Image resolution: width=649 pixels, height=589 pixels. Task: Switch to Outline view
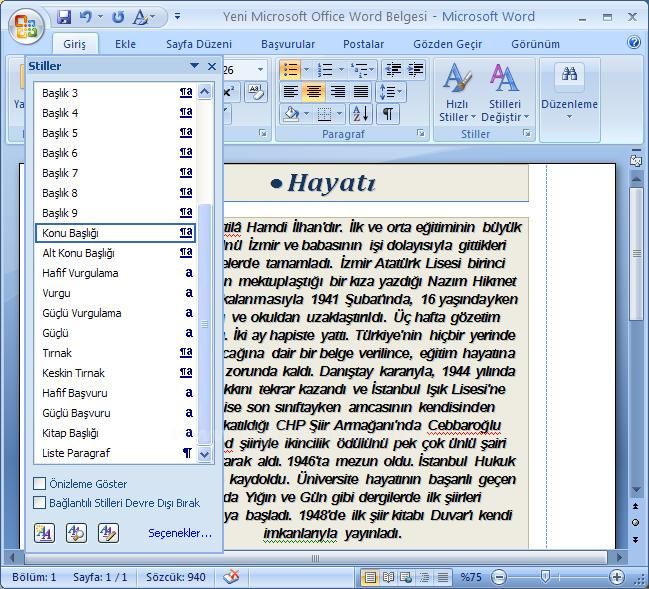click(424, 577)
